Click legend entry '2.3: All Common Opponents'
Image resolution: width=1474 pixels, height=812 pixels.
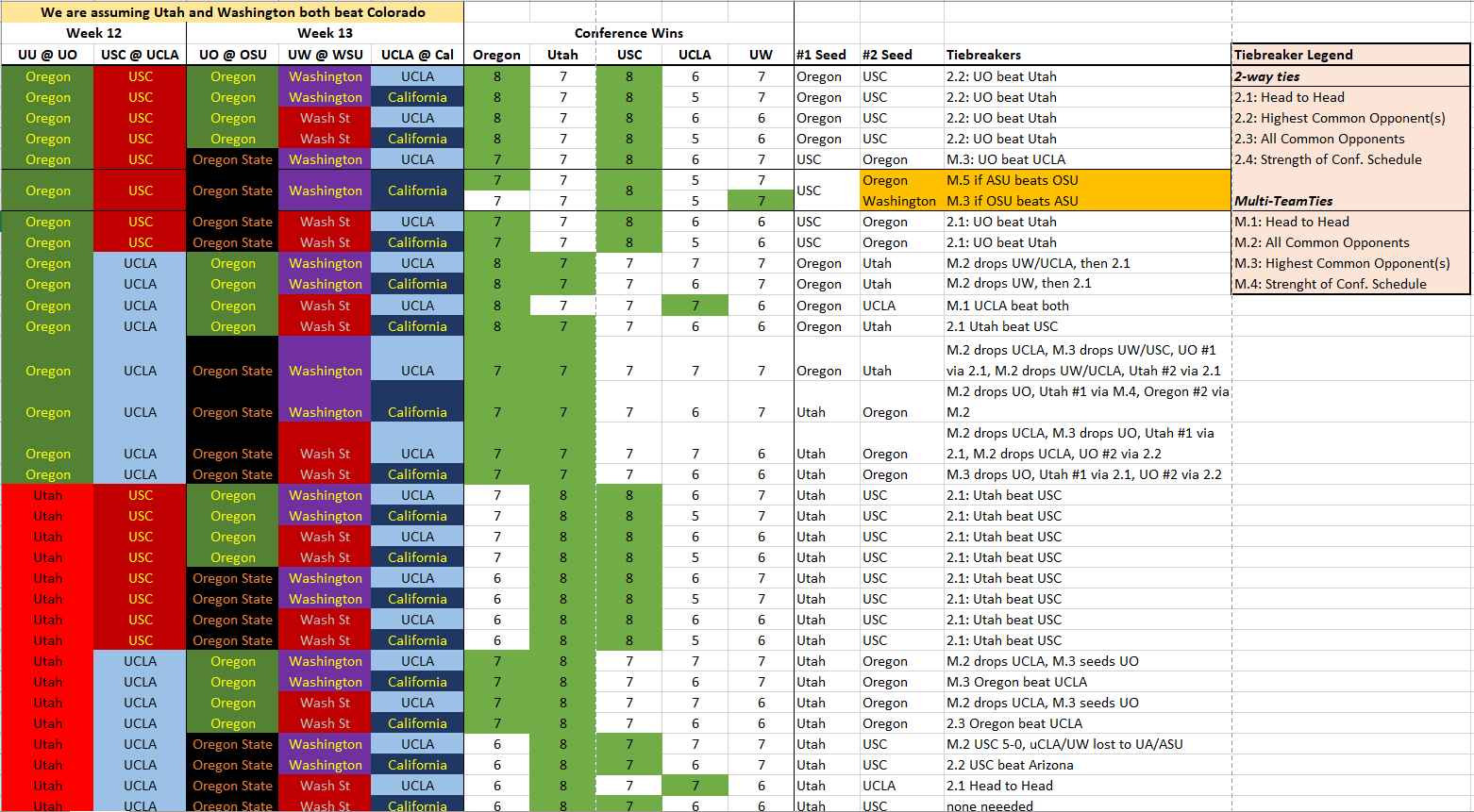click(1350, 139)
